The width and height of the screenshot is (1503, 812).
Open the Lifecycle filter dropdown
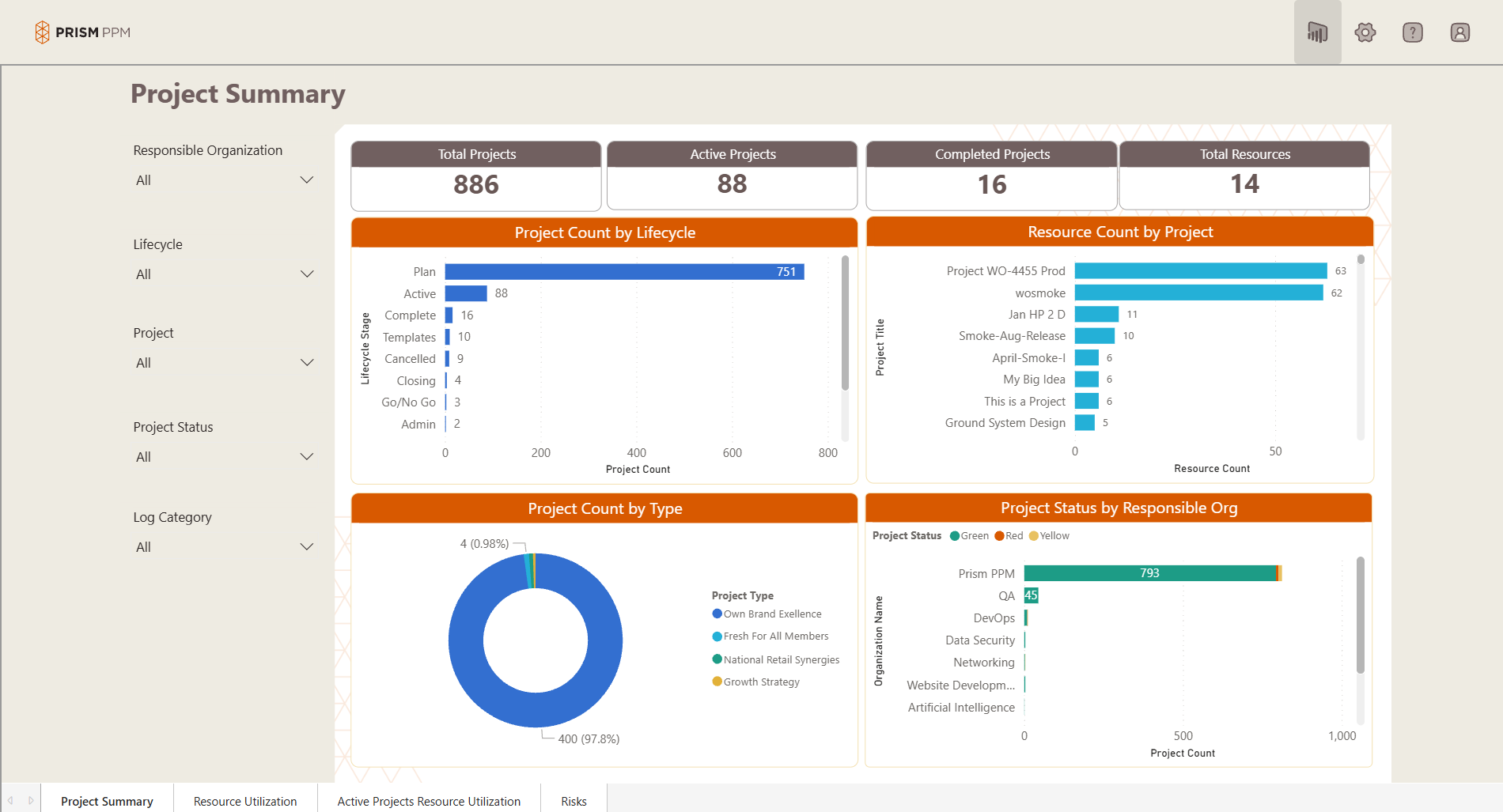click(x=307, y=274)
